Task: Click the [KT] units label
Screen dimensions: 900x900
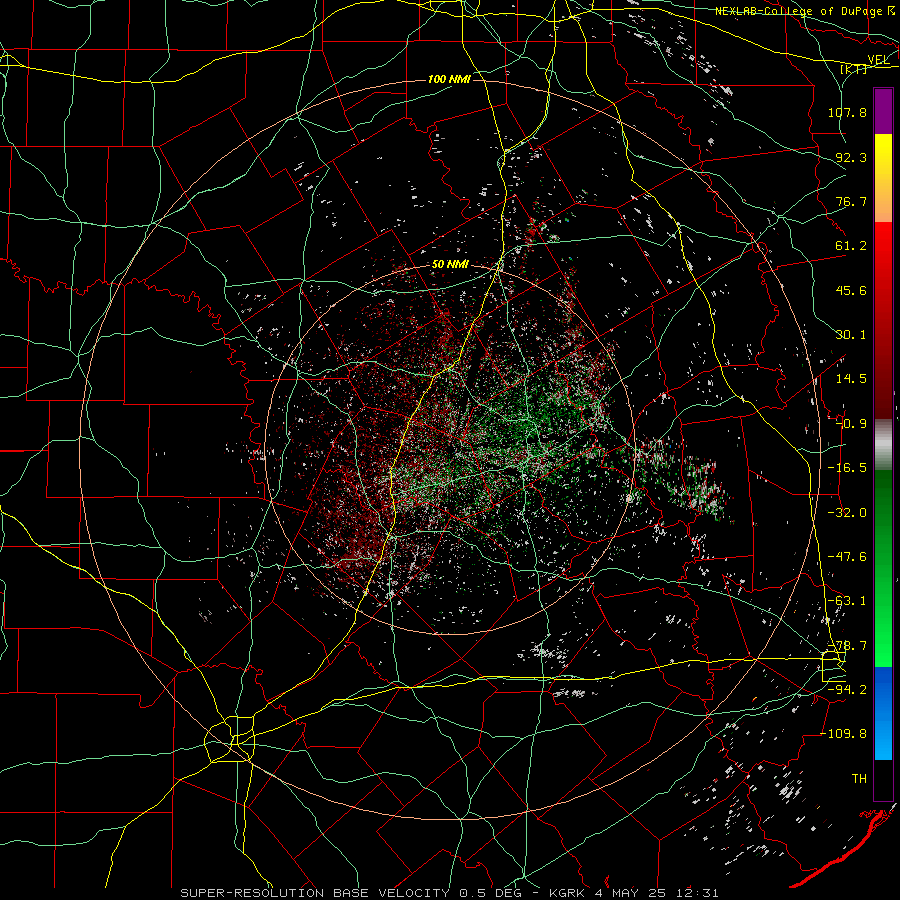Action: (x=854, y=69)
